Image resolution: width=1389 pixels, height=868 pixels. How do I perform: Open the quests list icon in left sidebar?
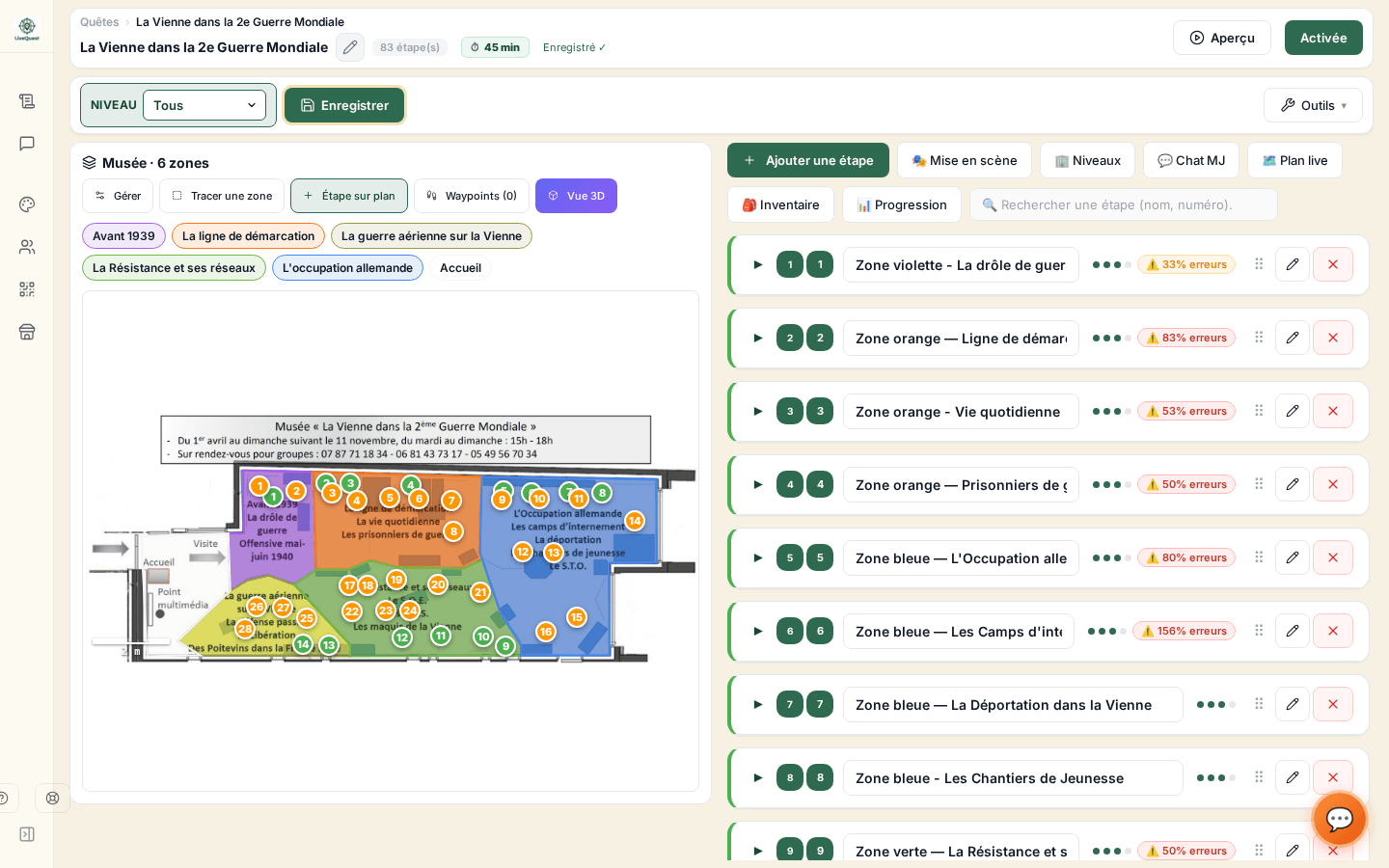tap(27, 101)
